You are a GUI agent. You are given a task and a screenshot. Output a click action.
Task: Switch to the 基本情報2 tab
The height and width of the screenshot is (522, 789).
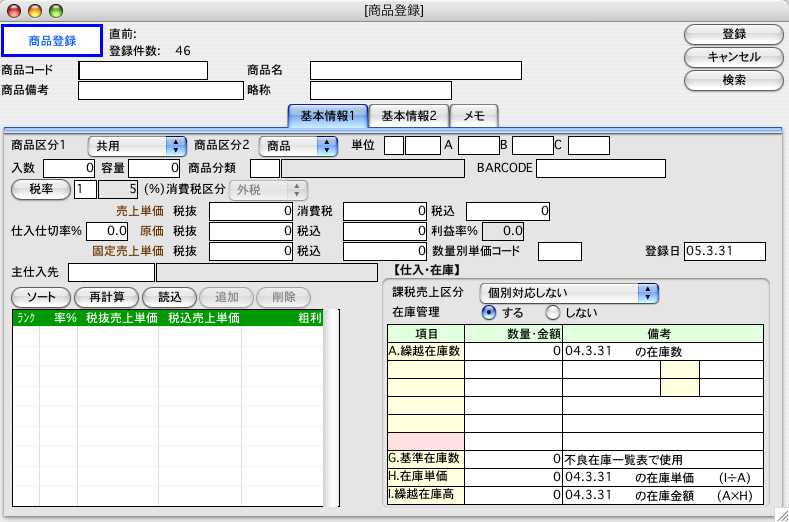409,116
